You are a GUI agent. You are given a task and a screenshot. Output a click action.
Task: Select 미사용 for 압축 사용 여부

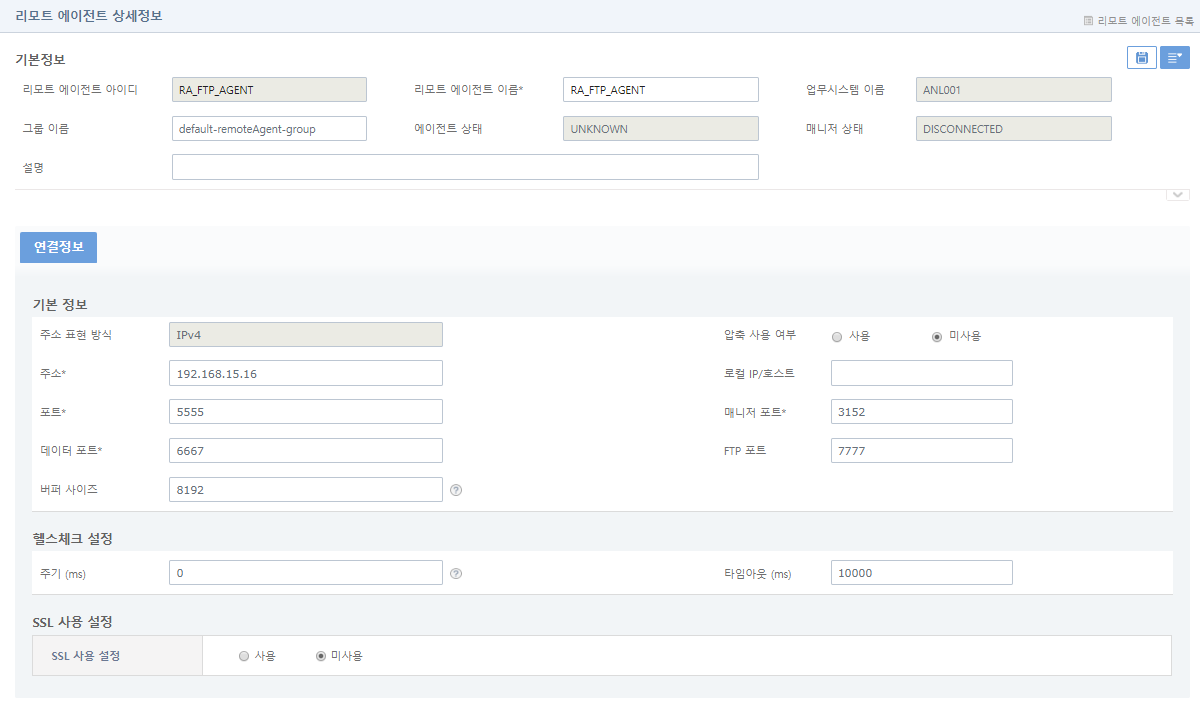coord(937,337)
